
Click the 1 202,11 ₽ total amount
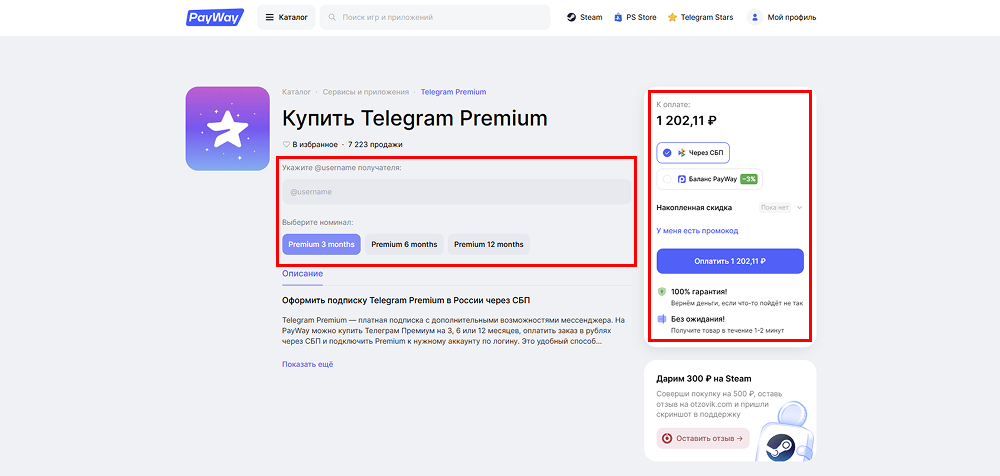[x=687, y=120]
